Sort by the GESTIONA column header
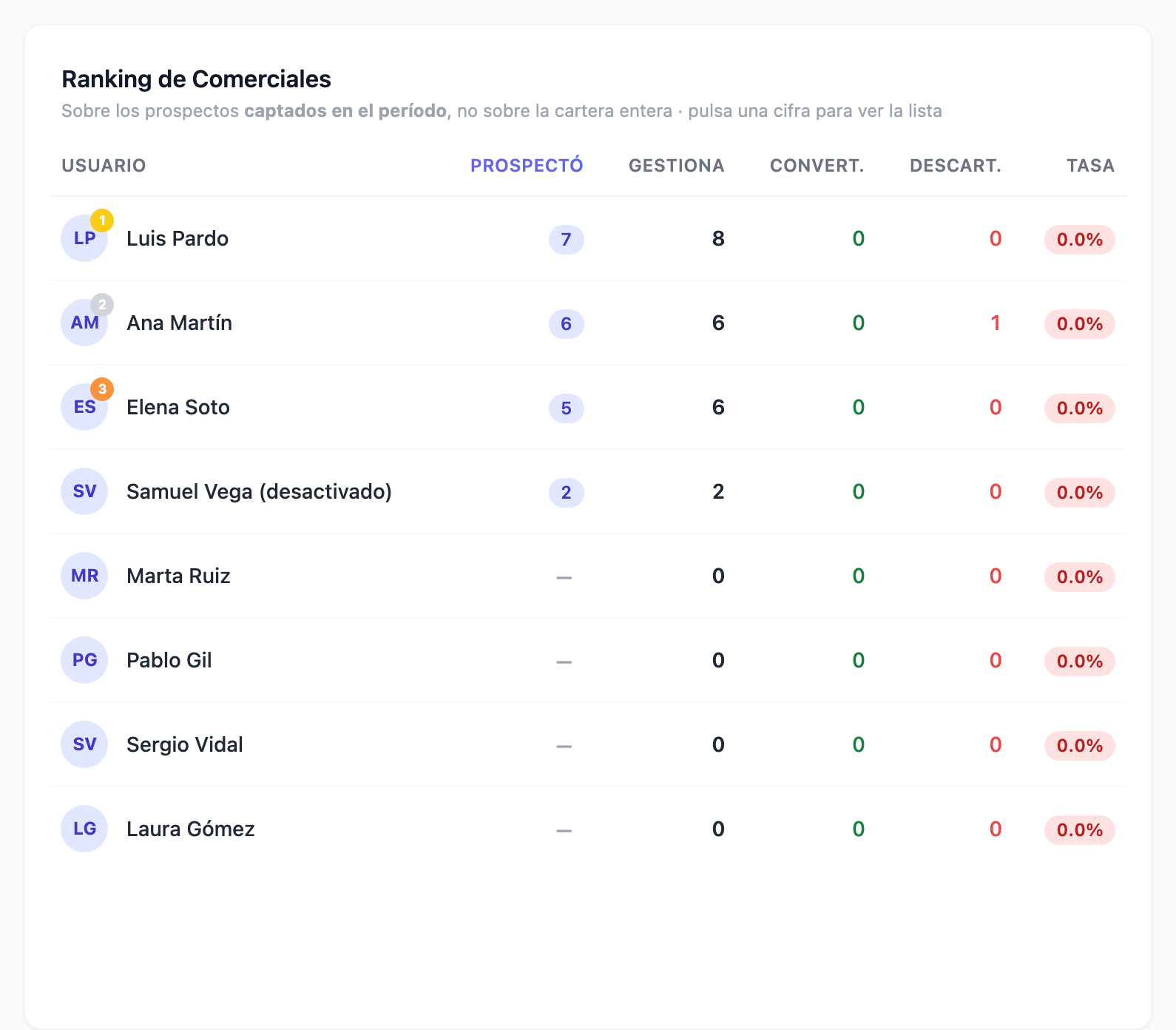The image size is (1176, 1030). [676, 166]
